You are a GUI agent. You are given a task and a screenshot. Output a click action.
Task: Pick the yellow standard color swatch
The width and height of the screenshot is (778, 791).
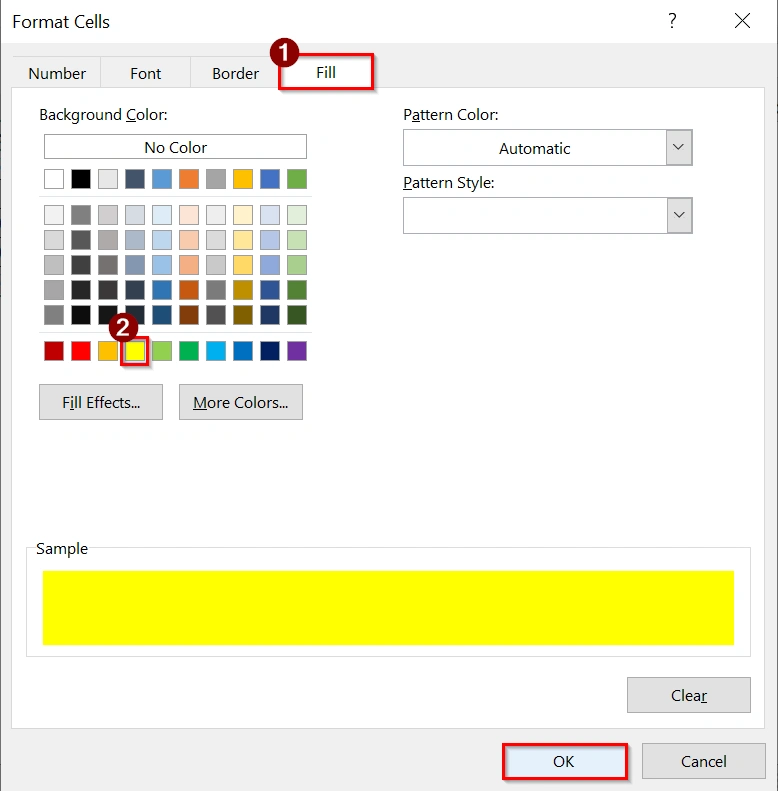pos(135,351)
